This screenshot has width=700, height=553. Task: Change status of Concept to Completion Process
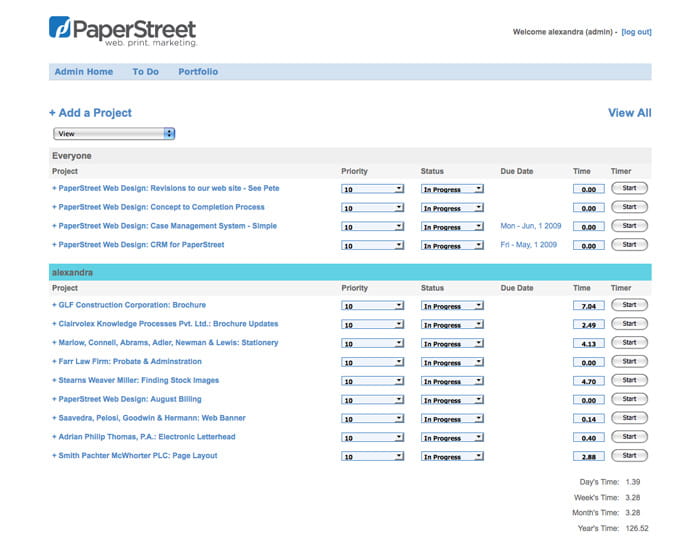(x=452, y=208)
